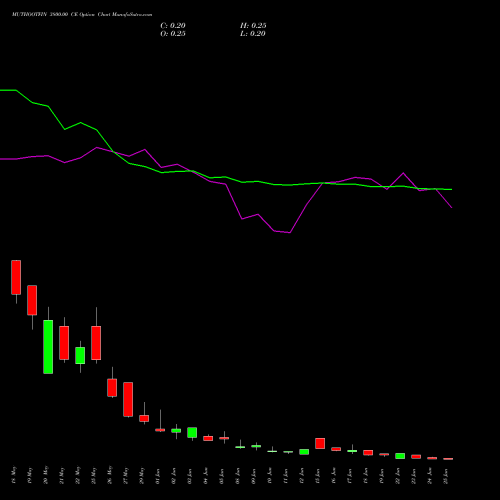Click the "24 Jun" x-axis date label

click(x=430, y=476)
